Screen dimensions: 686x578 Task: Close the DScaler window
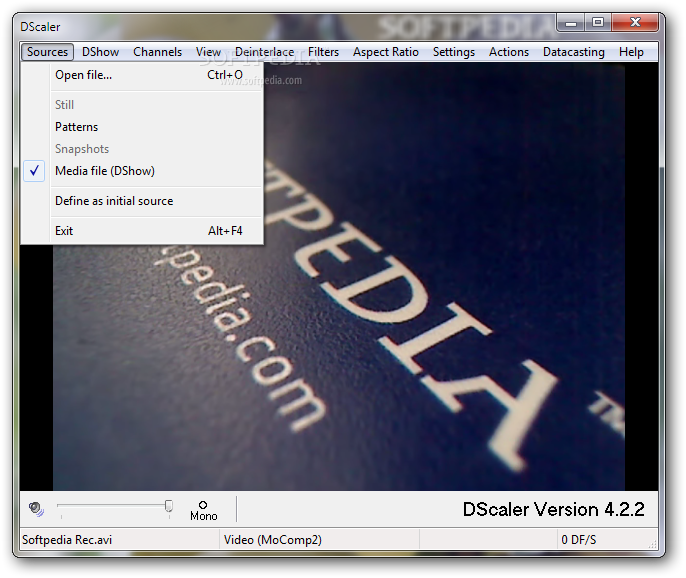pos(635,23)
